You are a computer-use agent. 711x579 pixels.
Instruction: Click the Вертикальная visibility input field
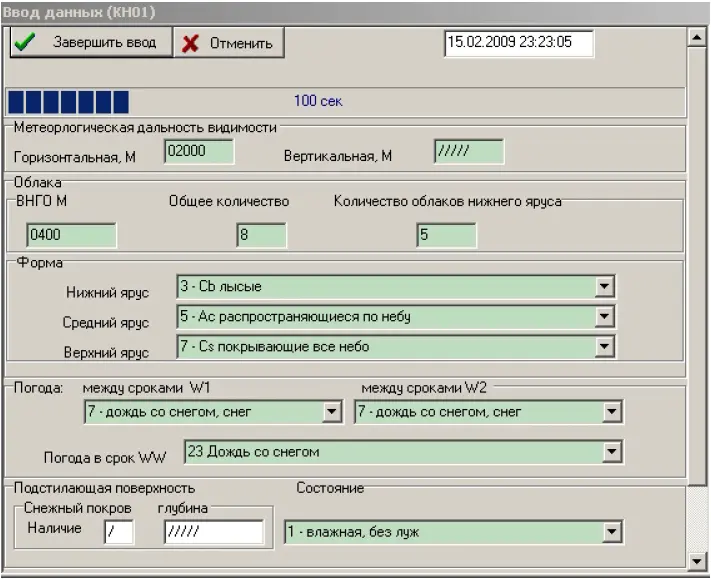(469, 151)
